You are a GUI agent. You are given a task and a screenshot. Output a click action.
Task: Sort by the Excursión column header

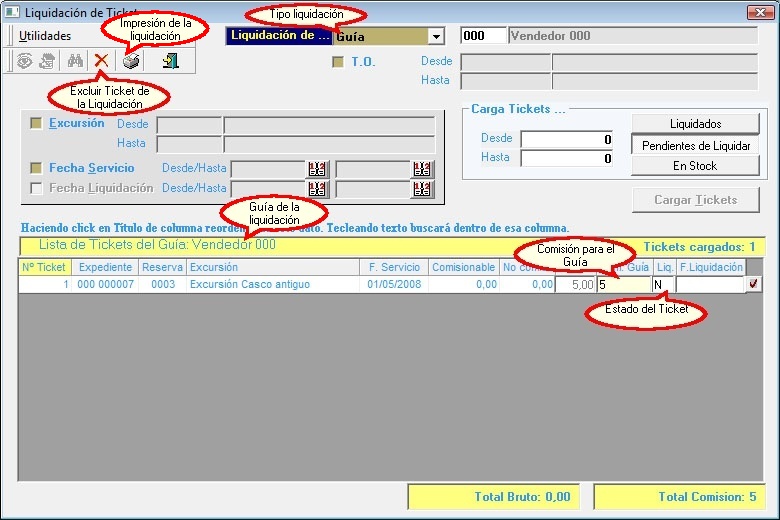point(213,267)
